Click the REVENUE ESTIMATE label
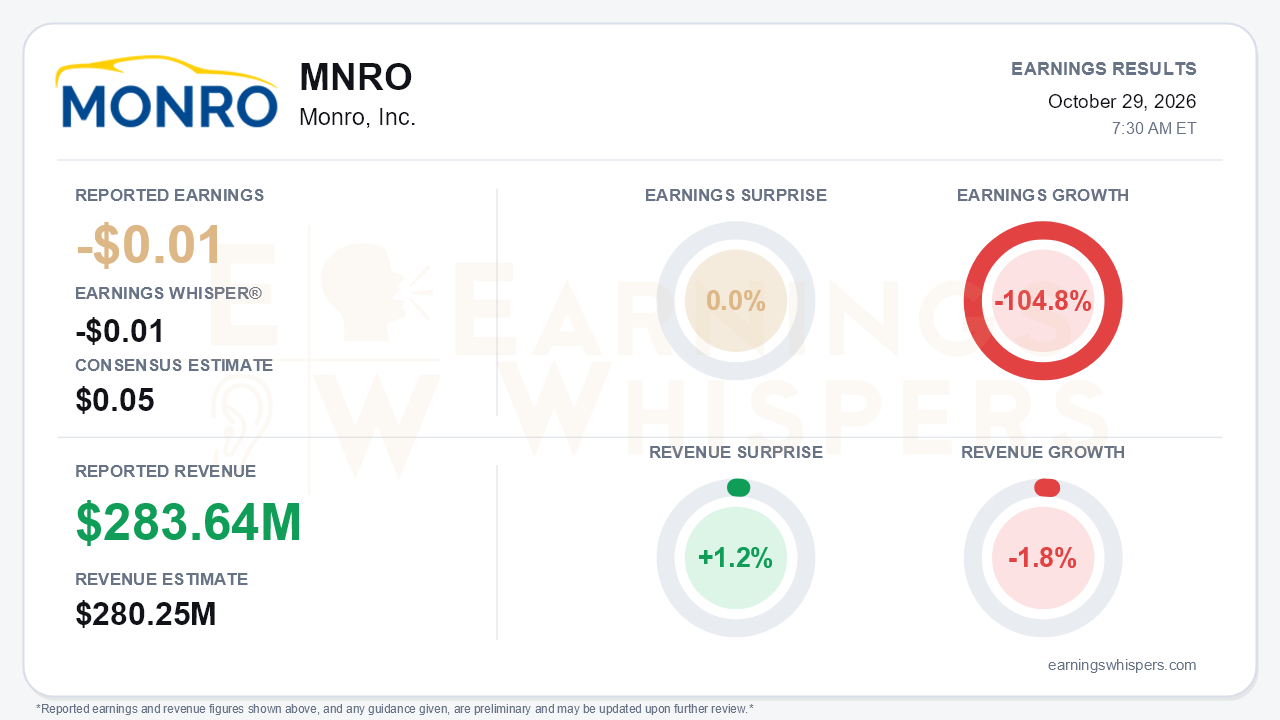 click(x=162, y=579)
